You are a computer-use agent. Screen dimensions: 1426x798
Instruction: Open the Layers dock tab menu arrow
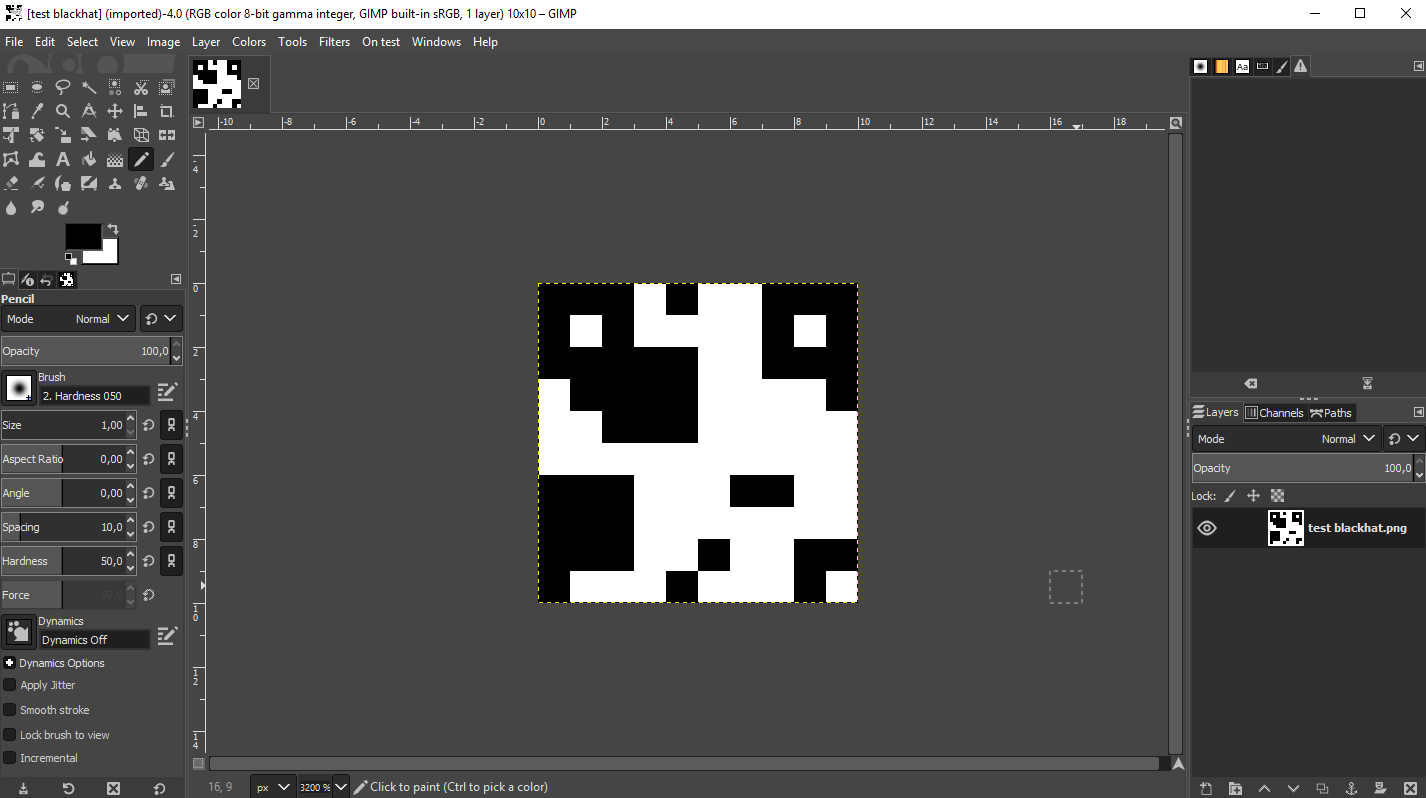(1418, 412)
